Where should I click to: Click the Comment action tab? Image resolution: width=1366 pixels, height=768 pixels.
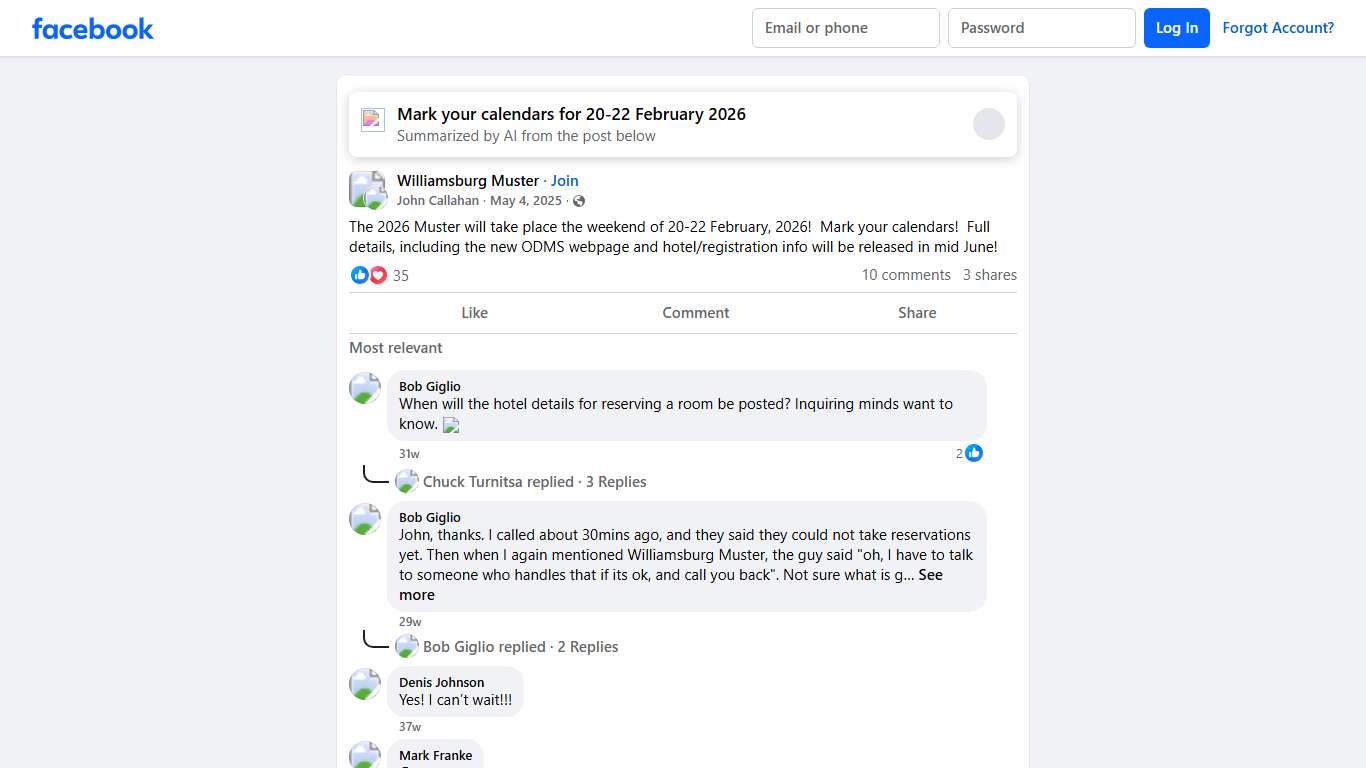[x=696, y=313]
